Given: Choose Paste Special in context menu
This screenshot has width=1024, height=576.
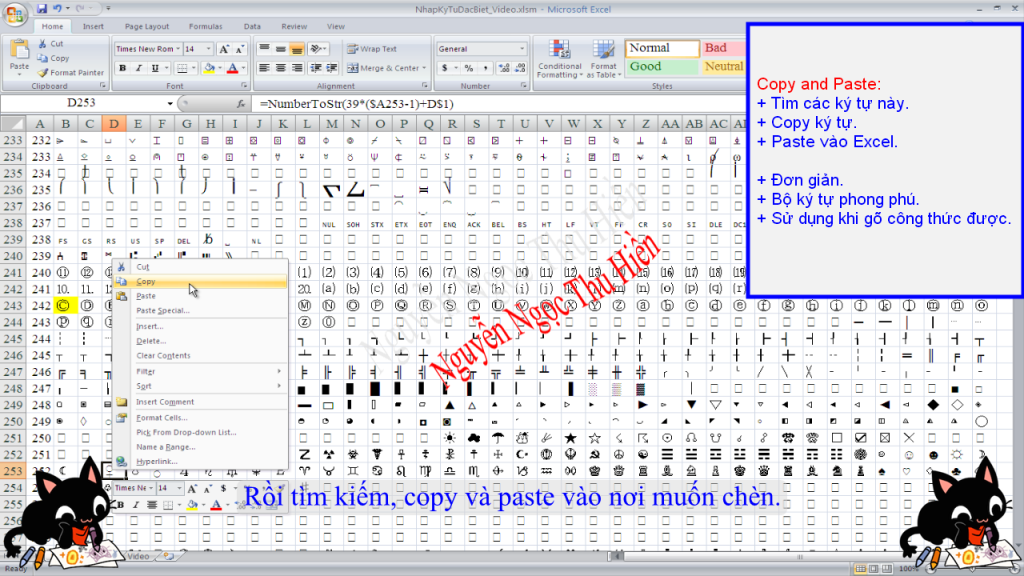Looking at the screenshot, I should pos(200,311).
